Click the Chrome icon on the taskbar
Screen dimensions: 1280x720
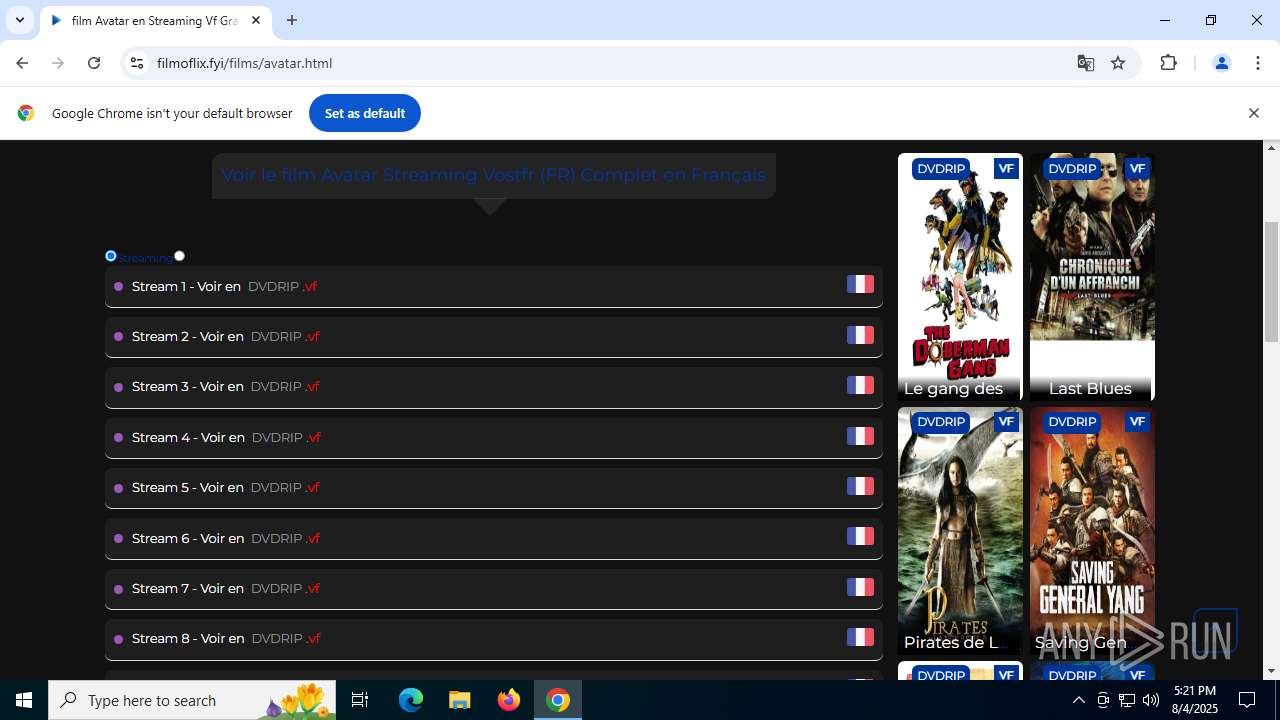tap(558, 700)
